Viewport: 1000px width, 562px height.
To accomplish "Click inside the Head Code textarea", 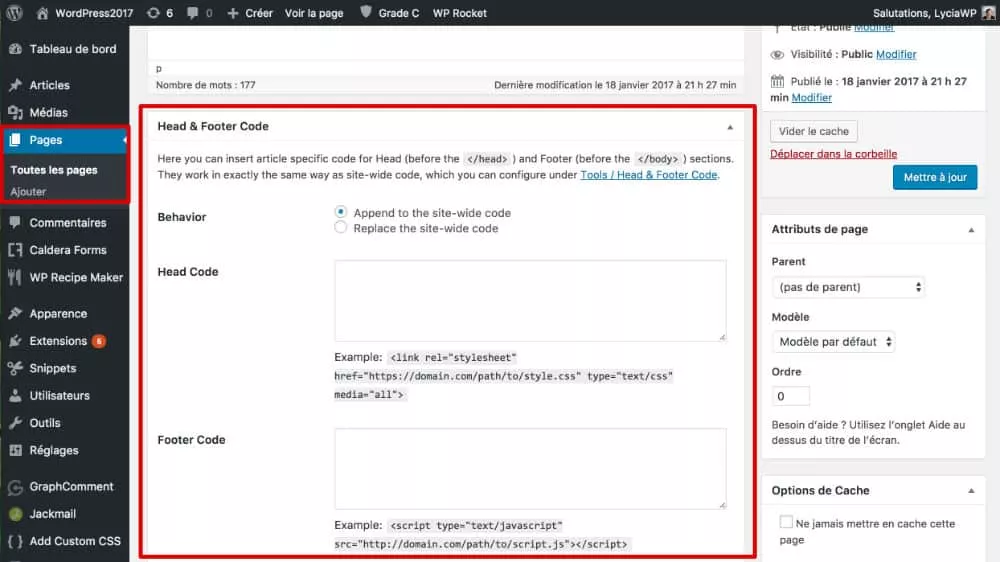I will [x=530, y=300].
